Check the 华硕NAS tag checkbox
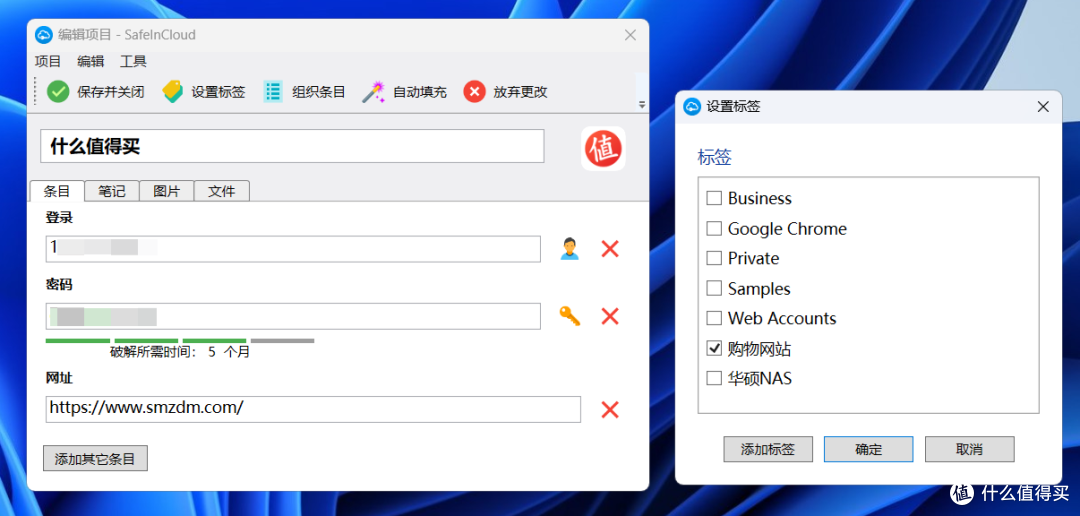The height and width of the screenshot is (516, 1080). coord(714,378)
